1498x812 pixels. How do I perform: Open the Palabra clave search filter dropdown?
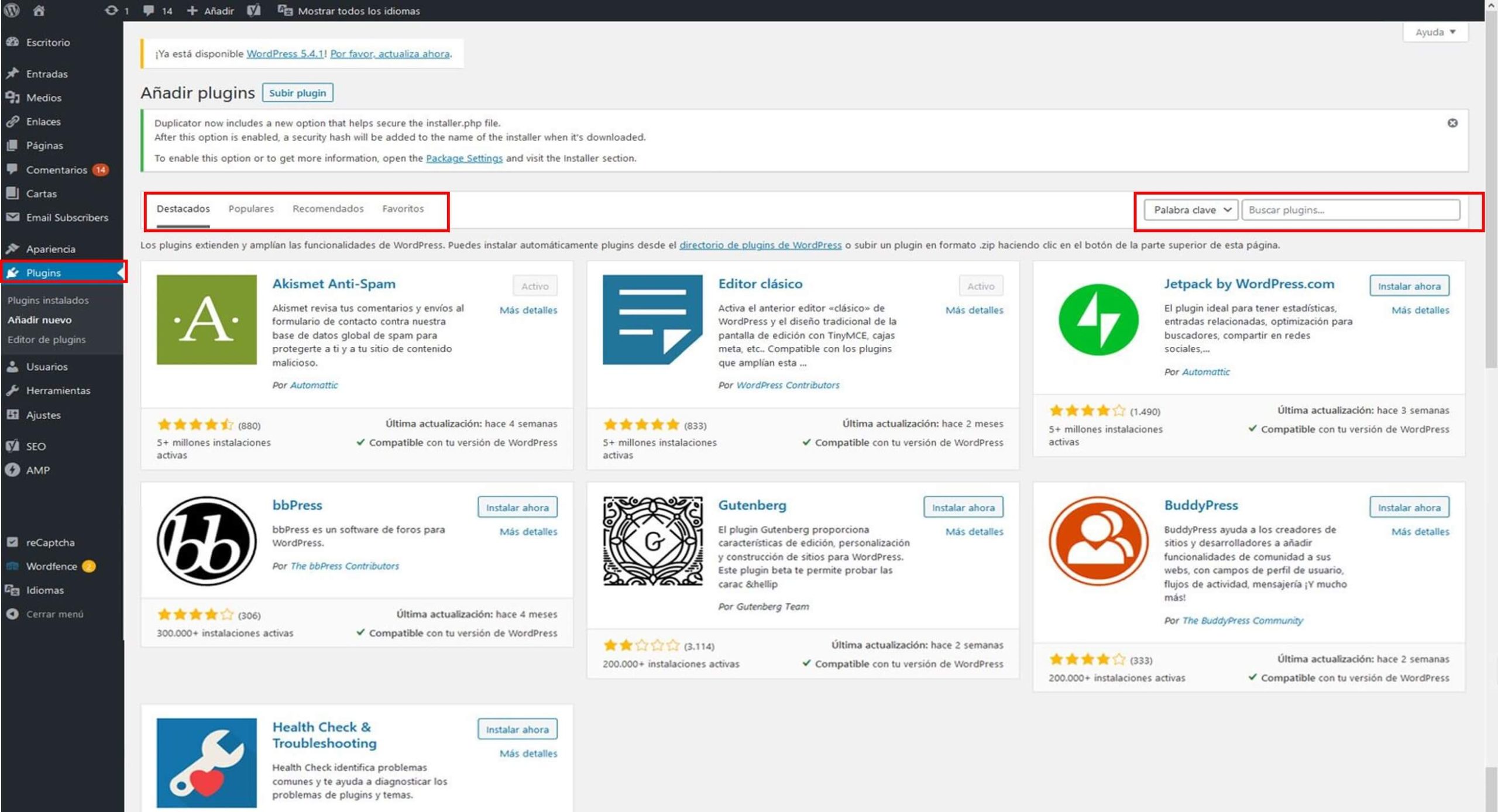[x=1189, y=209]
